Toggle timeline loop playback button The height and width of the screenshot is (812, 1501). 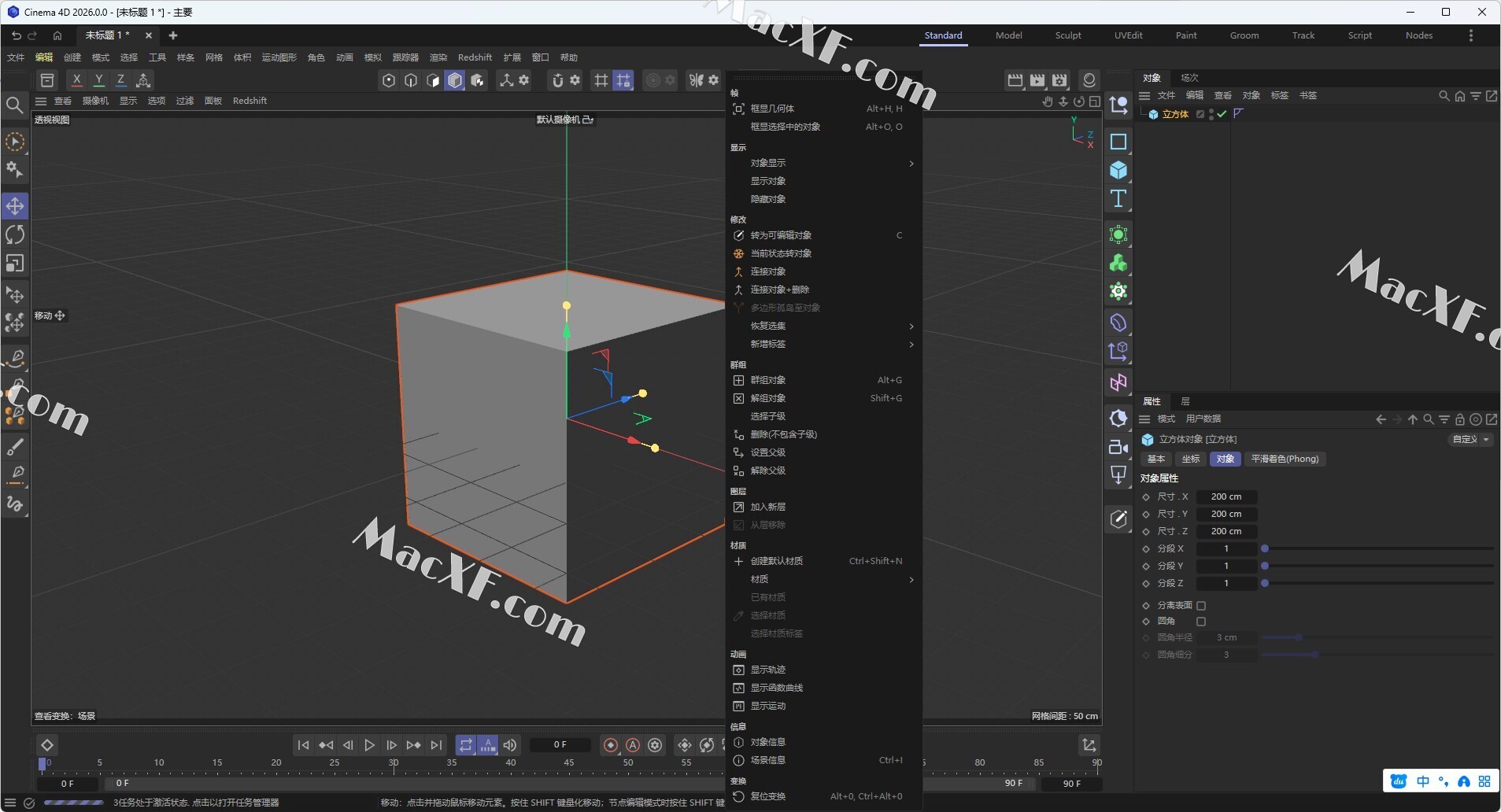click(x=466, y=744)
